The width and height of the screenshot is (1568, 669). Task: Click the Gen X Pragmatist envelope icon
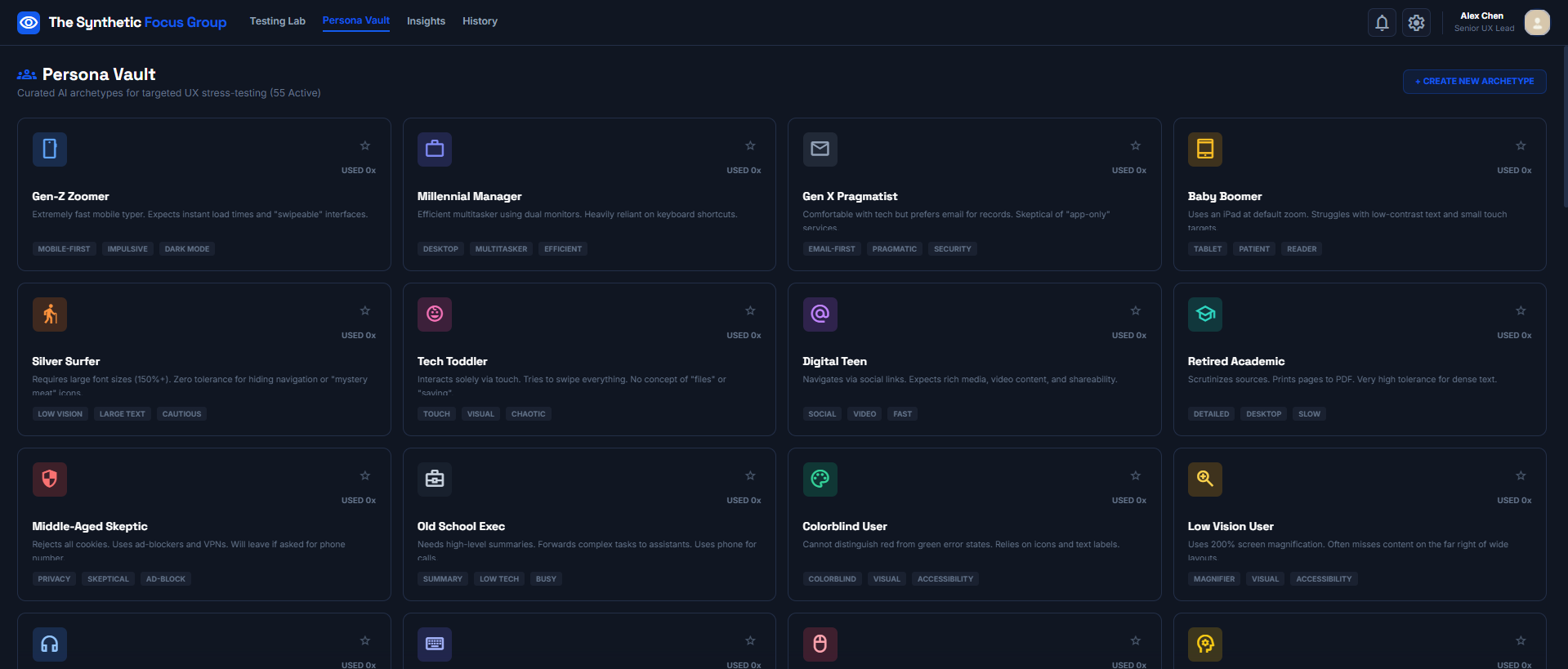click(820, 149)
